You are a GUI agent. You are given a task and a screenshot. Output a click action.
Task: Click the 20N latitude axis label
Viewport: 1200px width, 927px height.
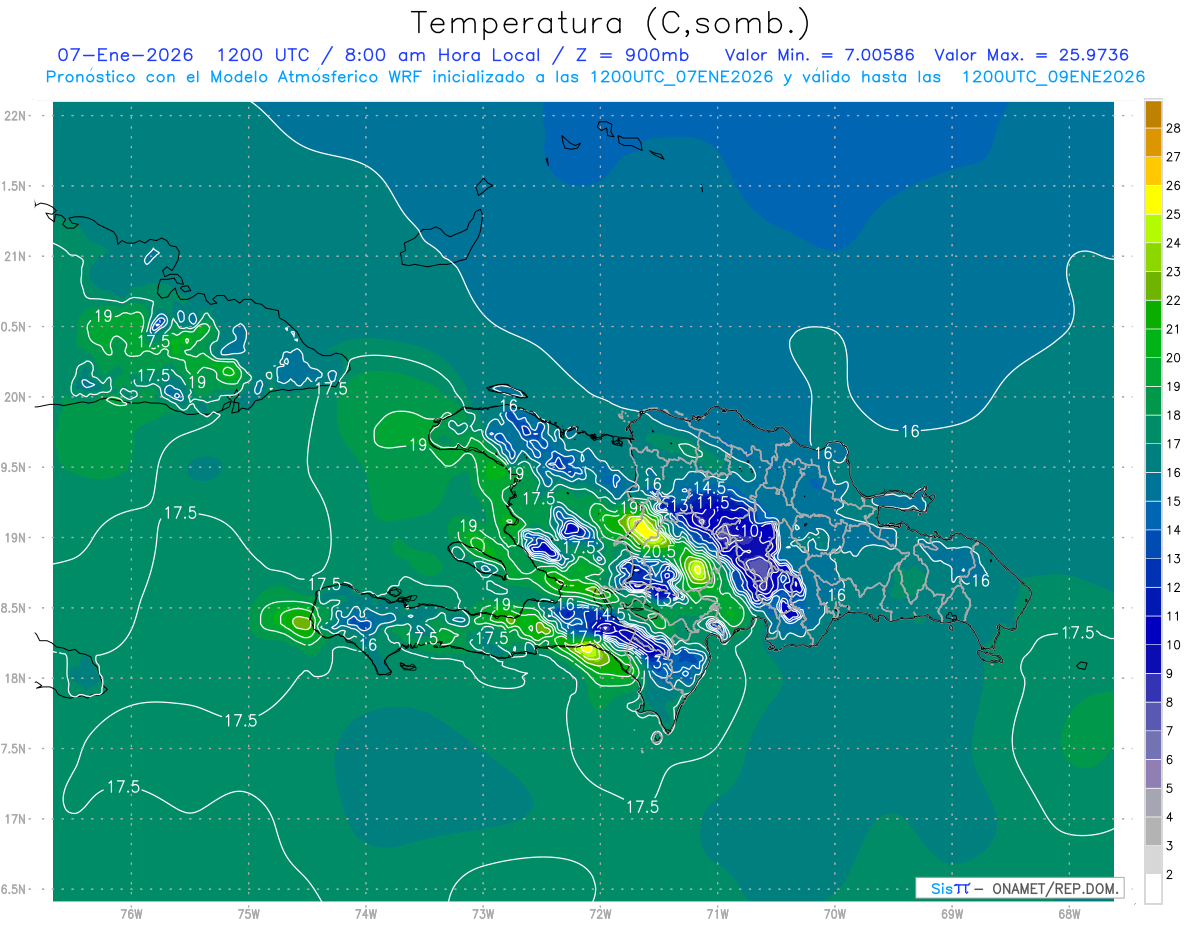point(17,397)
